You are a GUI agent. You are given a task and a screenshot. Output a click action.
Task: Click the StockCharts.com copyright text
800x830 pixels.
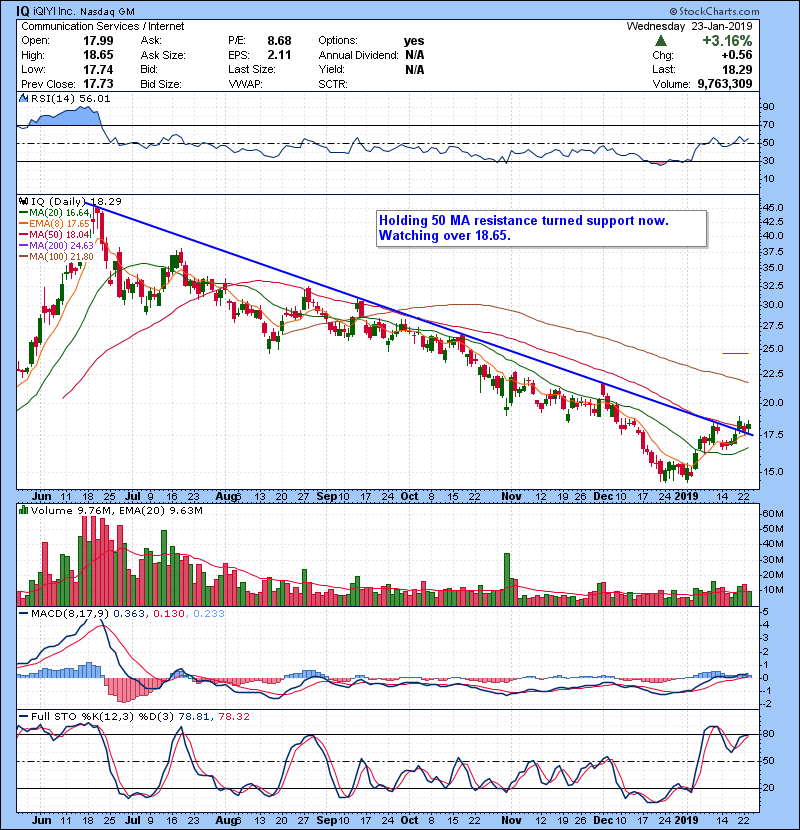(714, 11)
